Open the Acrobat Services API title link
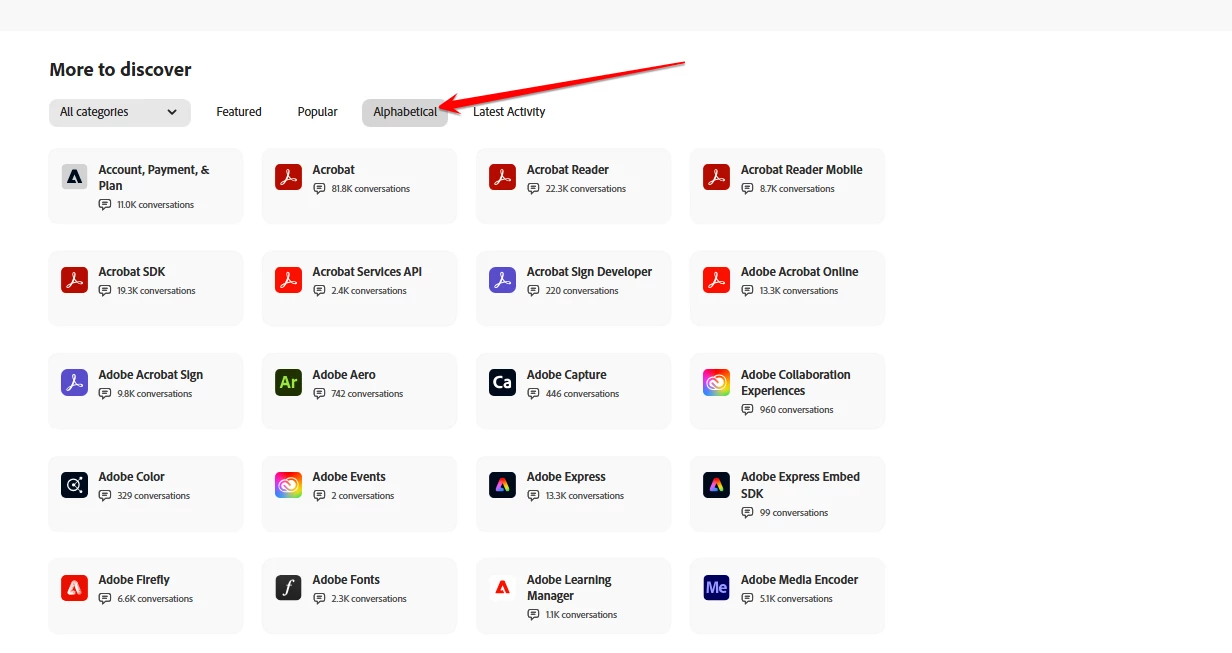1232x653 pixels. 367,272
